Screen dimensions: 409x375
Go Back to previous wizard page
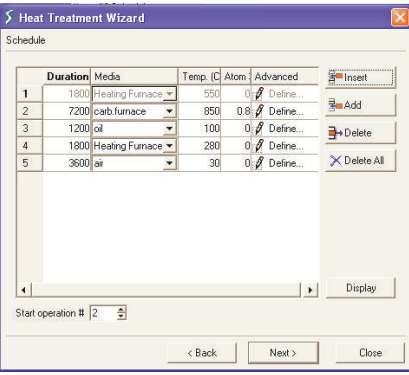pos(202,353)
